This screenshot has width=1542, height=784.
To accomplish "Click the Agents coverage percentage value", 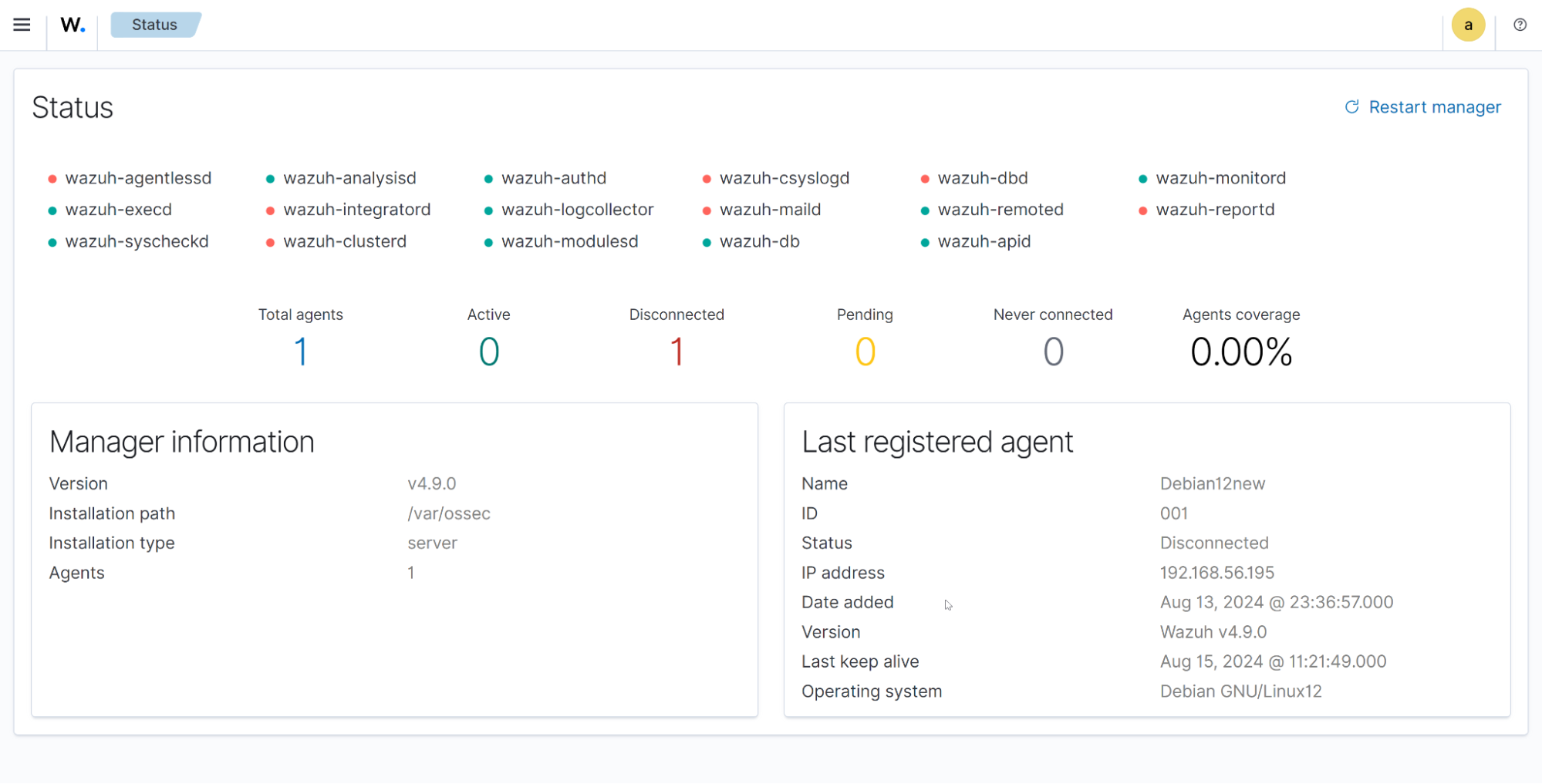I will 1240,352.
